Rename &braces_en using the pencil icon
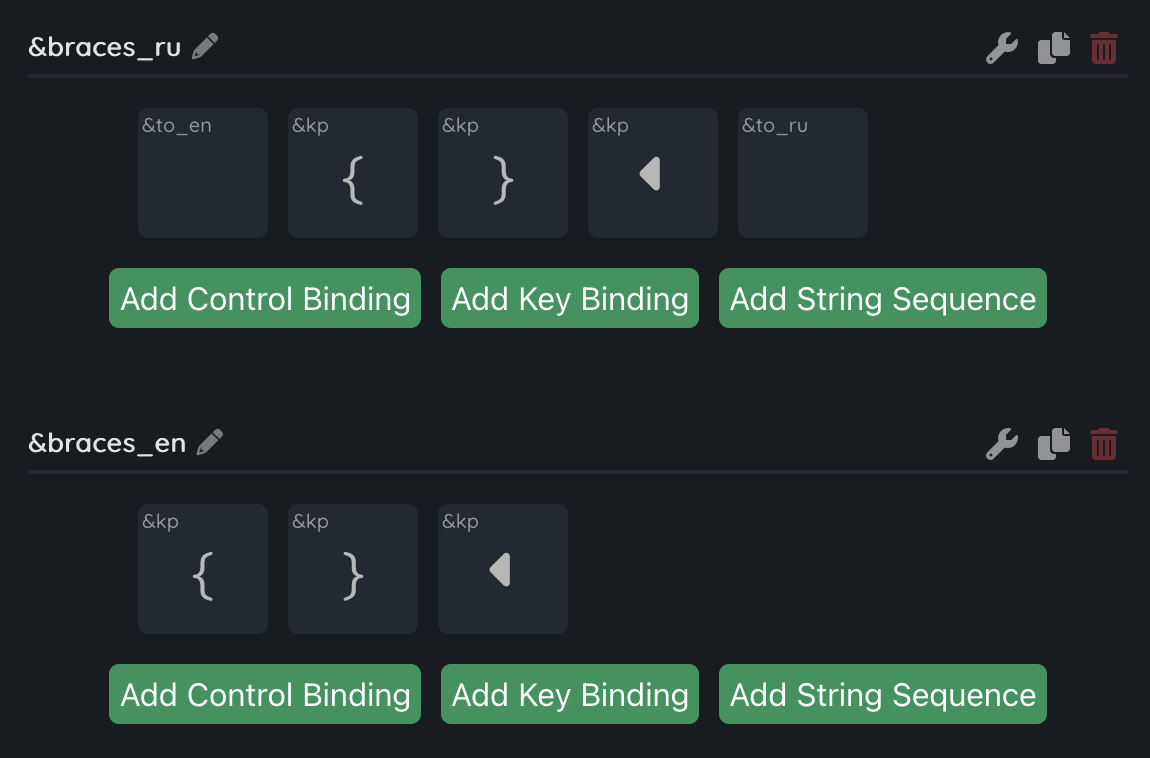The image size is (1150, 758). [x=210, y=442]
